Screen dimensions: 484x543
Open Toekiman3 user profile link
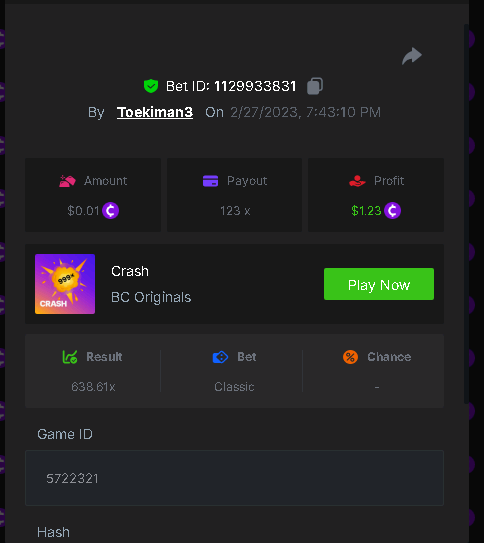point(155,112)
